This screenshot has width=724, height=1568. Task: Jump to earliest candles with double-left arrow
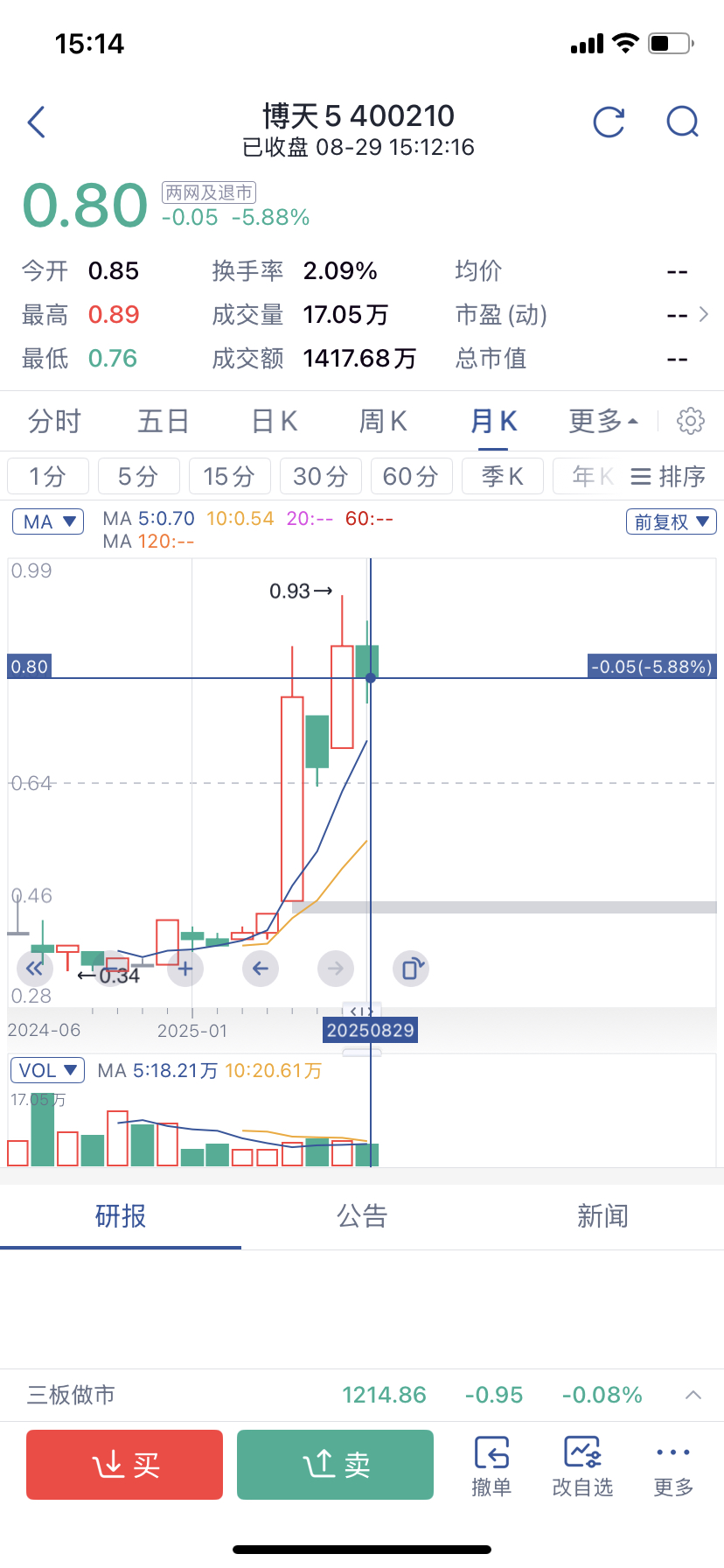(x=35, y=969)
